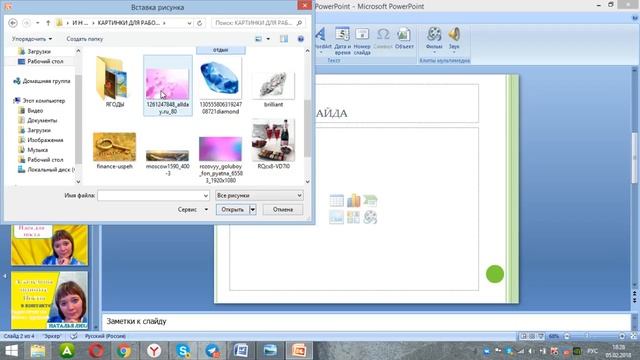
Task: Open the ЯГОДЫ folder
Action: click(114, 82)
